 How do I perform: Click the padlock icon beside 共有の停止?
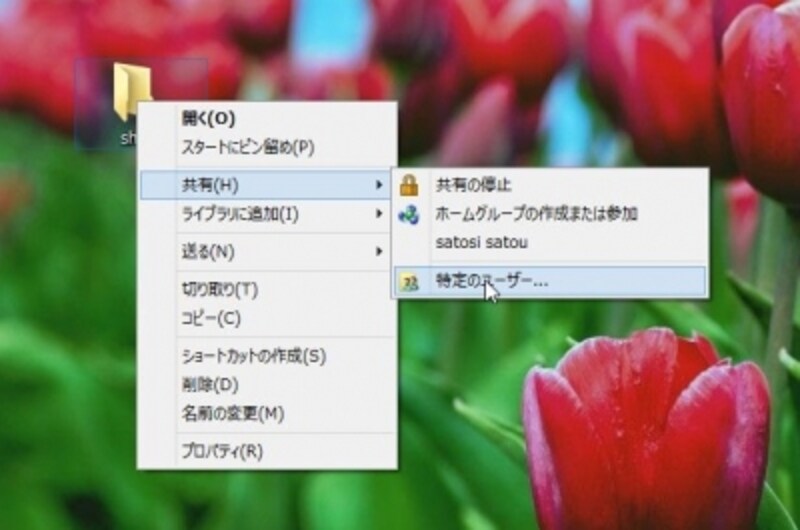pyautogui.click(x=409, y=185)
